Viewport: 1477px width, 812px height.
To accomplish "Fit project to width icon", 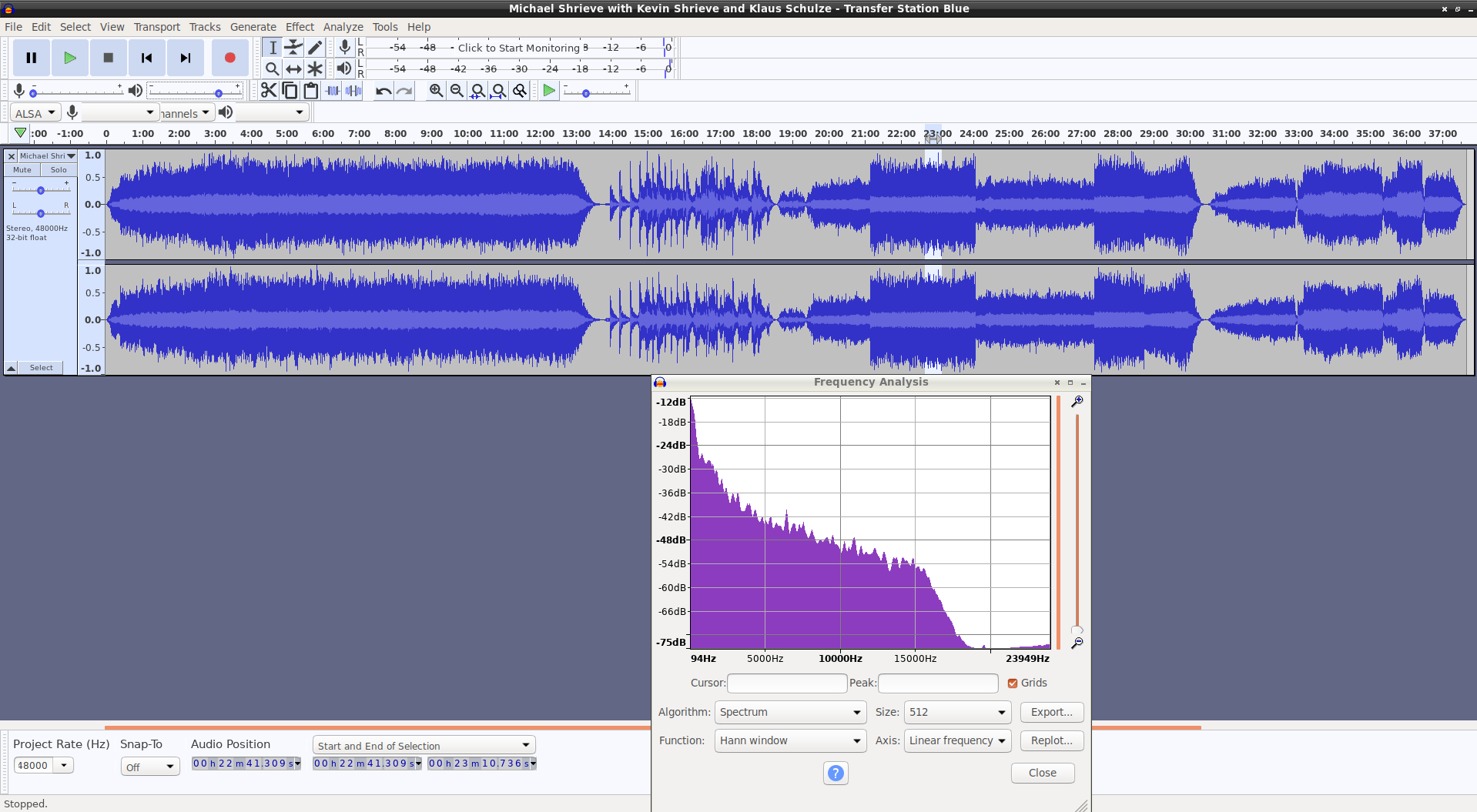I will [x=499, y=91].
